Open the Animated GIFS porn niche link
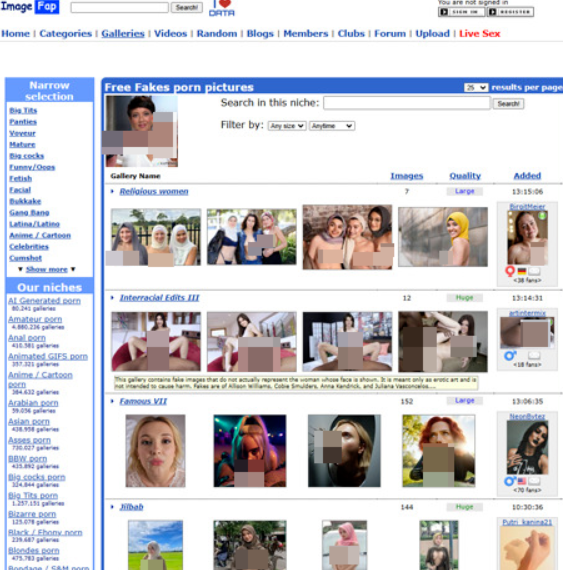Viewport: 563px width, 570px height. point(48,356)
